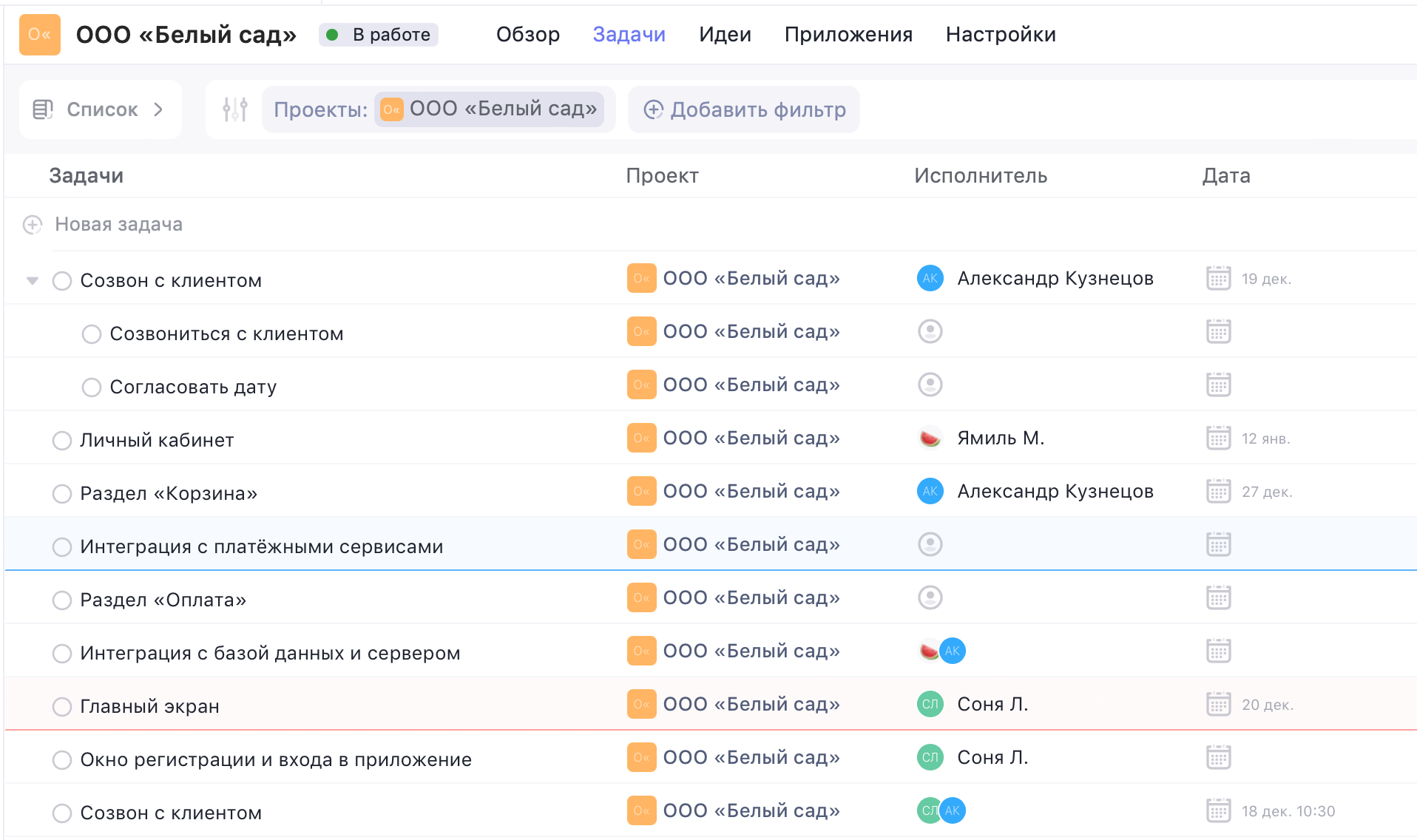Click the empty assignee icon for «Раздел «Оплата»»
1417x840 pixels.
930,597
